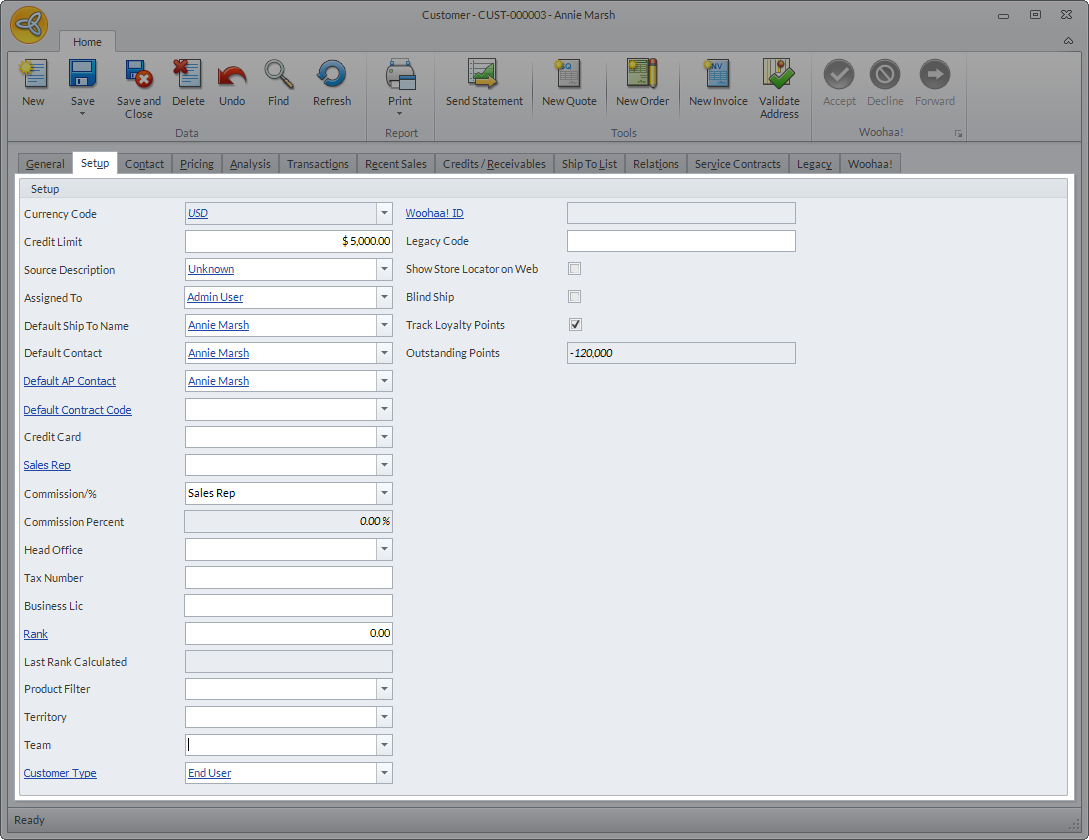Enable Show Store Locator on Web
The image size is (1089, 840).
click(574, 269)
